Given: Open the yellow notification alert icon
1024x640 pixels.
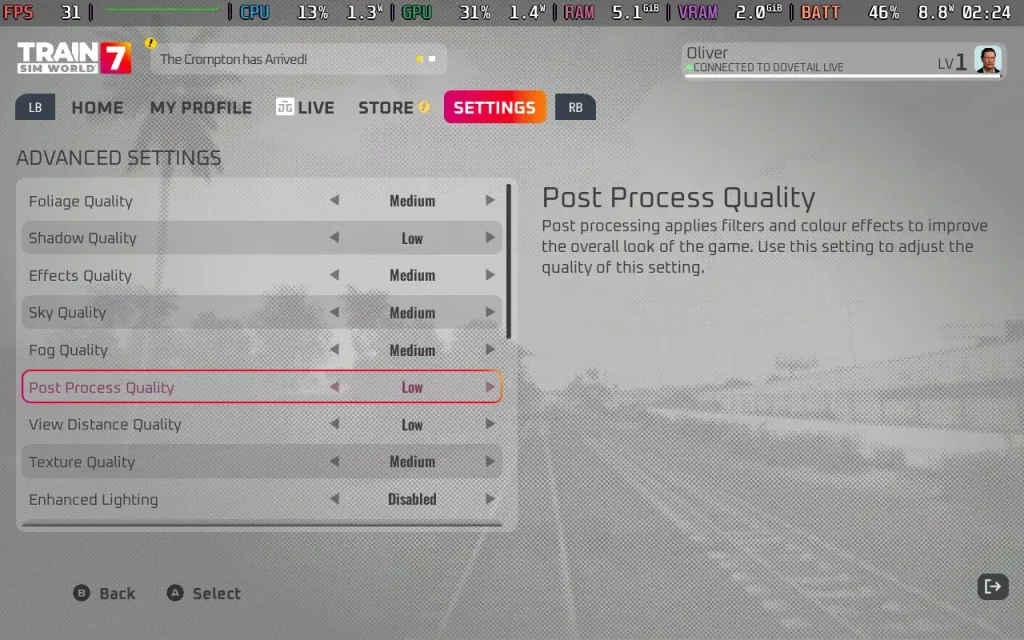Looking at the screenshot, I should [x=151, y=43].
